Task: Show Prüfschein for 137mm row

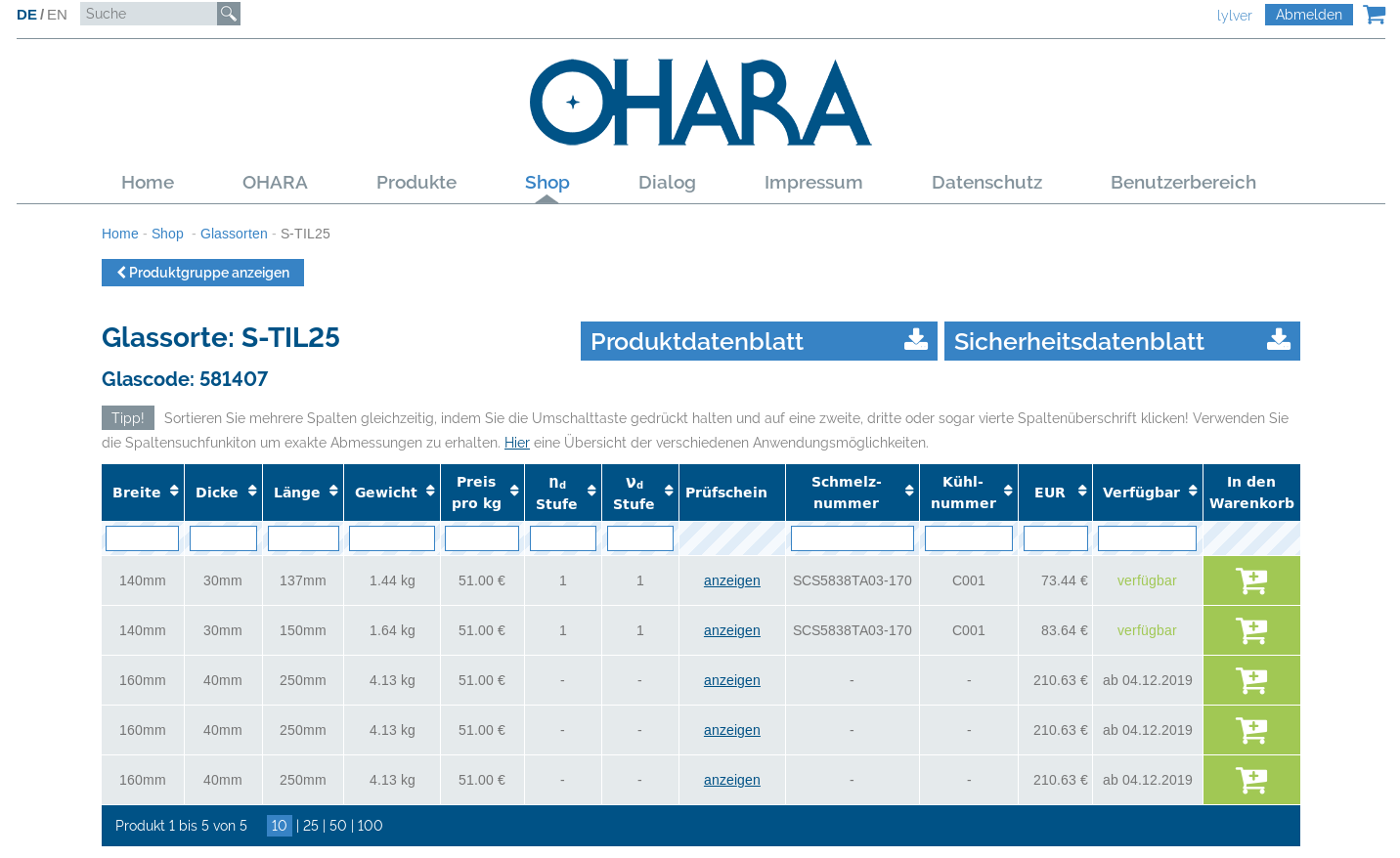Action: [732, 580]
